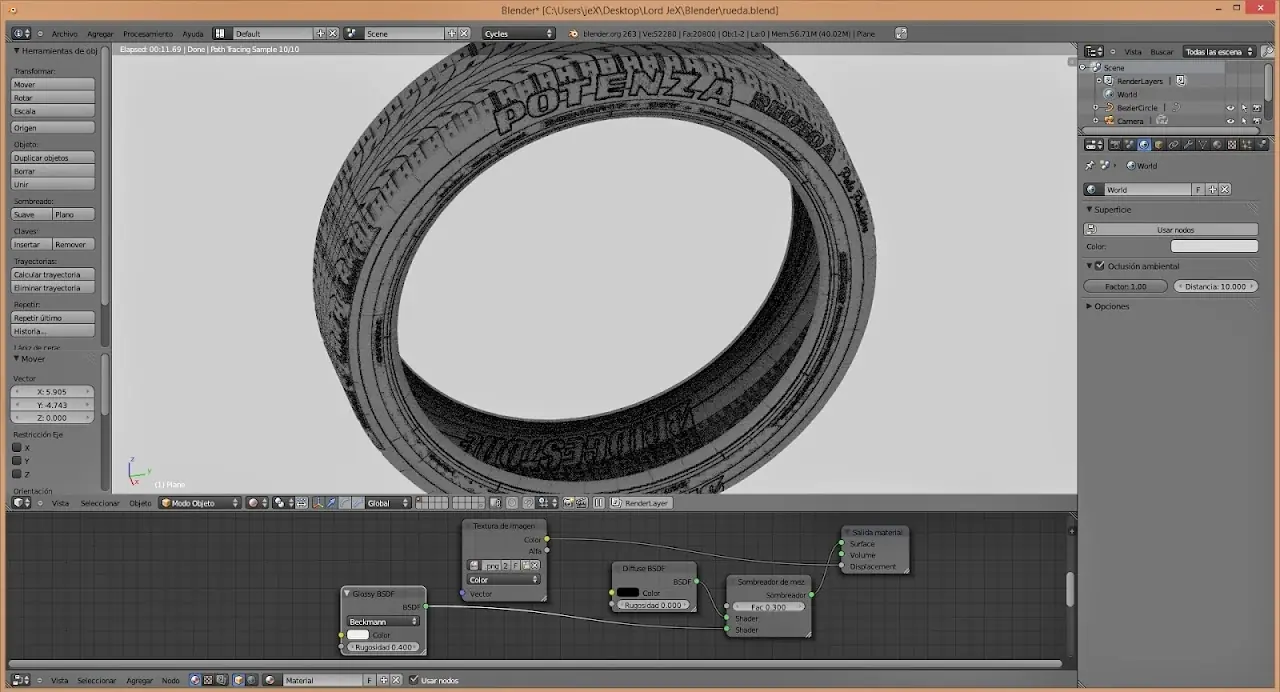Click the fullscreen toggle icon in the info header
1280x692 pixels.
901,33
